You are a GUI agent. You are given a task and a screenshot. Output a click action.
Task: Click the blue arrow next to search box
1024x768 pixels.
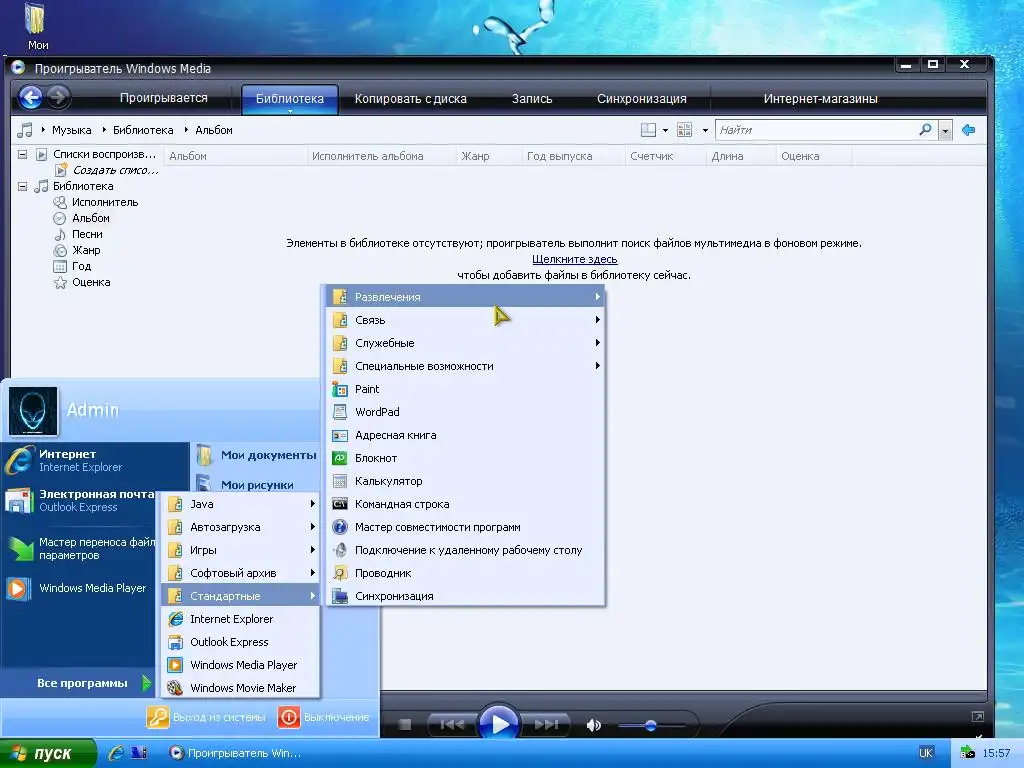click(x=968, y=130)
